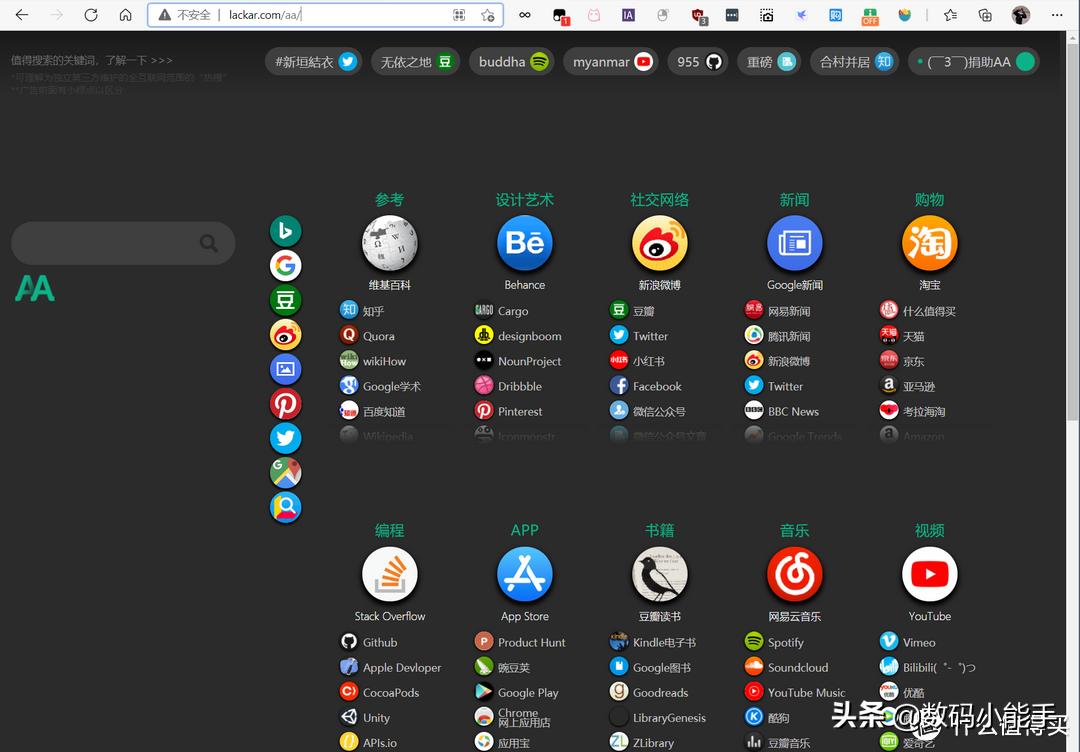Click the 值得搜索的关键词 hint text
This screenshot has height=752, width=1080.
pos(92,61)
